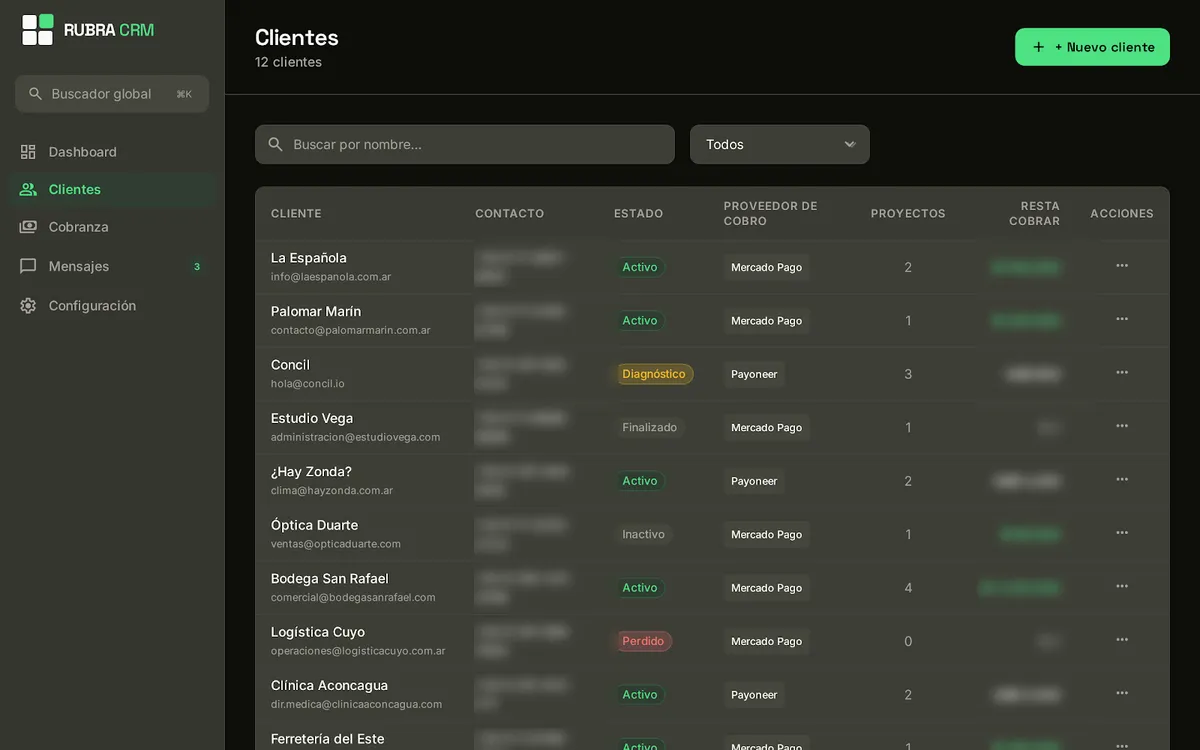This screenshot has height=750, width=1200.
Task: Click client name Clínica Aconcagua
Action: pyautogui.click(x=329, y=686)
